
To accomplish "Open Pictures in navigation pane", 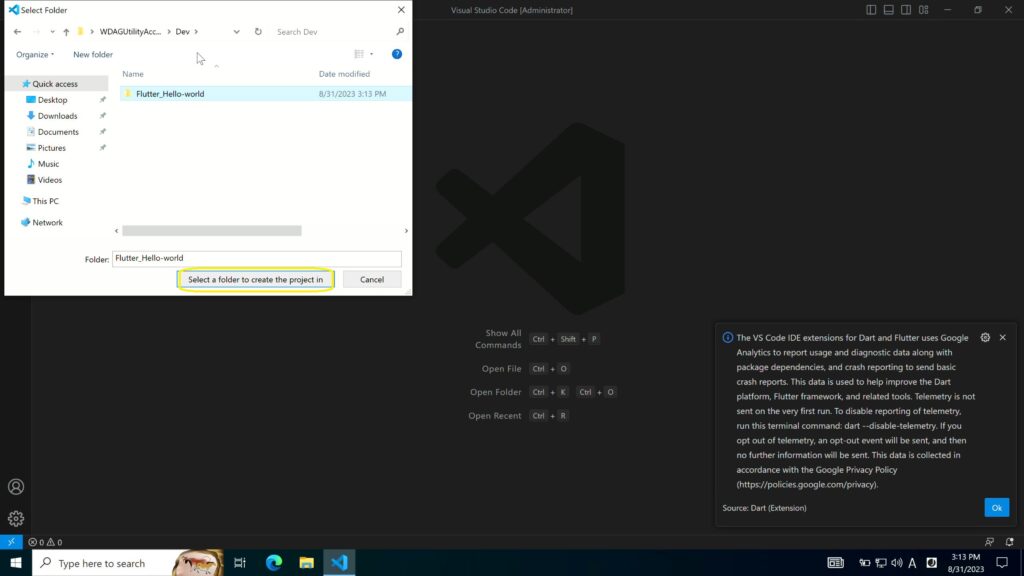I will pos(52,148).
